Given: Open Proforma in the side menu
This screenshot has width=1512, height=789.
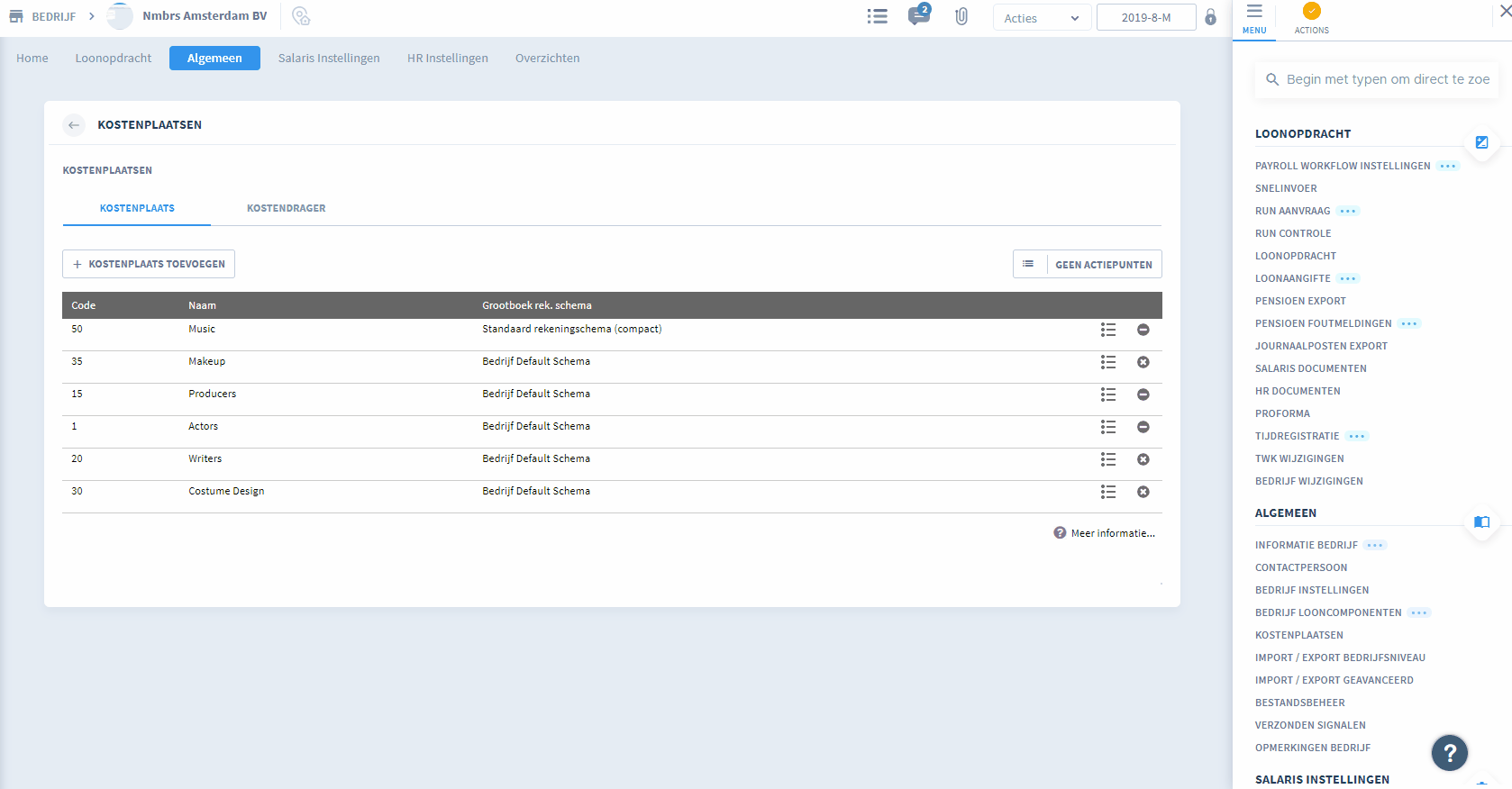Looking at the screenshot, I should point(1282,413).
